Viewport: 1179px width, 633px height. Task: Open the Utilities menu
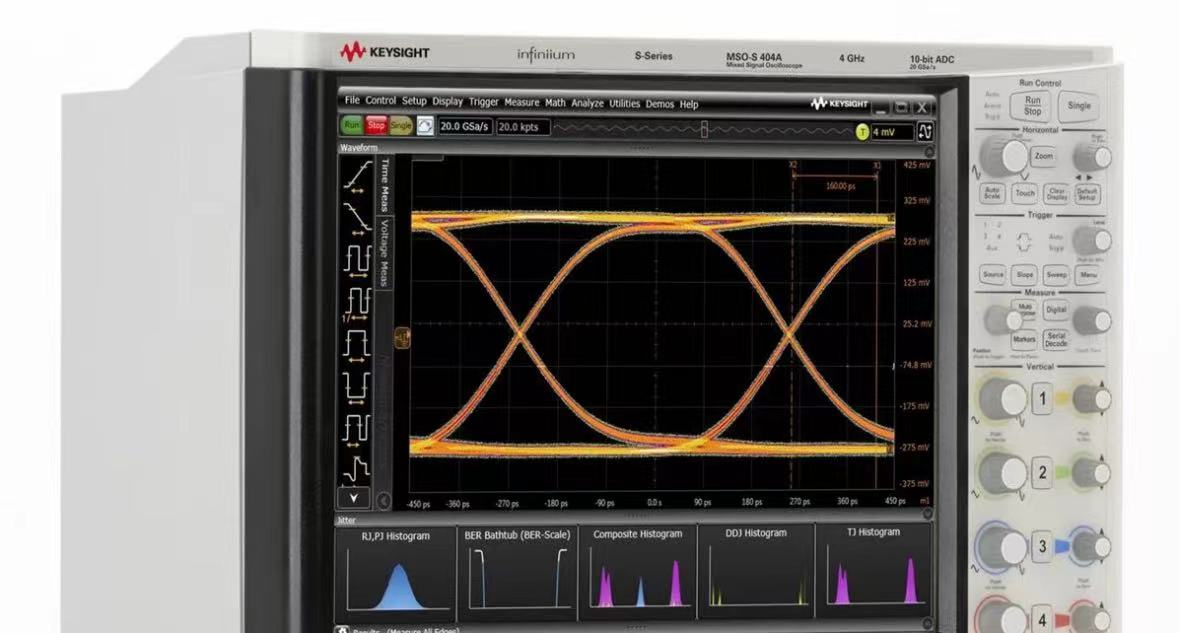pos(624,104)
